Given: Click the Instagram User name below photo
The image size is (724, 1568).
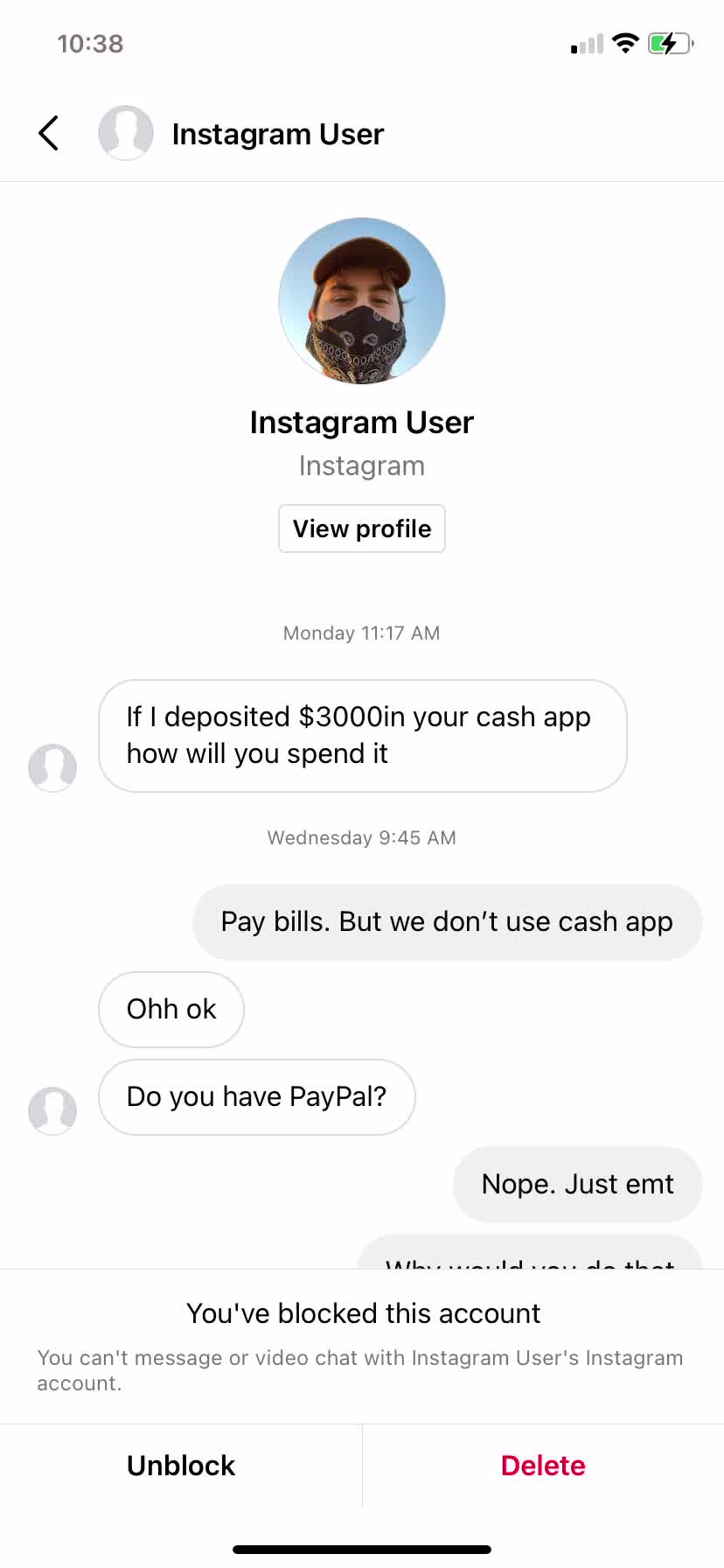Looking at the screenshot, I should coord(362,423).
